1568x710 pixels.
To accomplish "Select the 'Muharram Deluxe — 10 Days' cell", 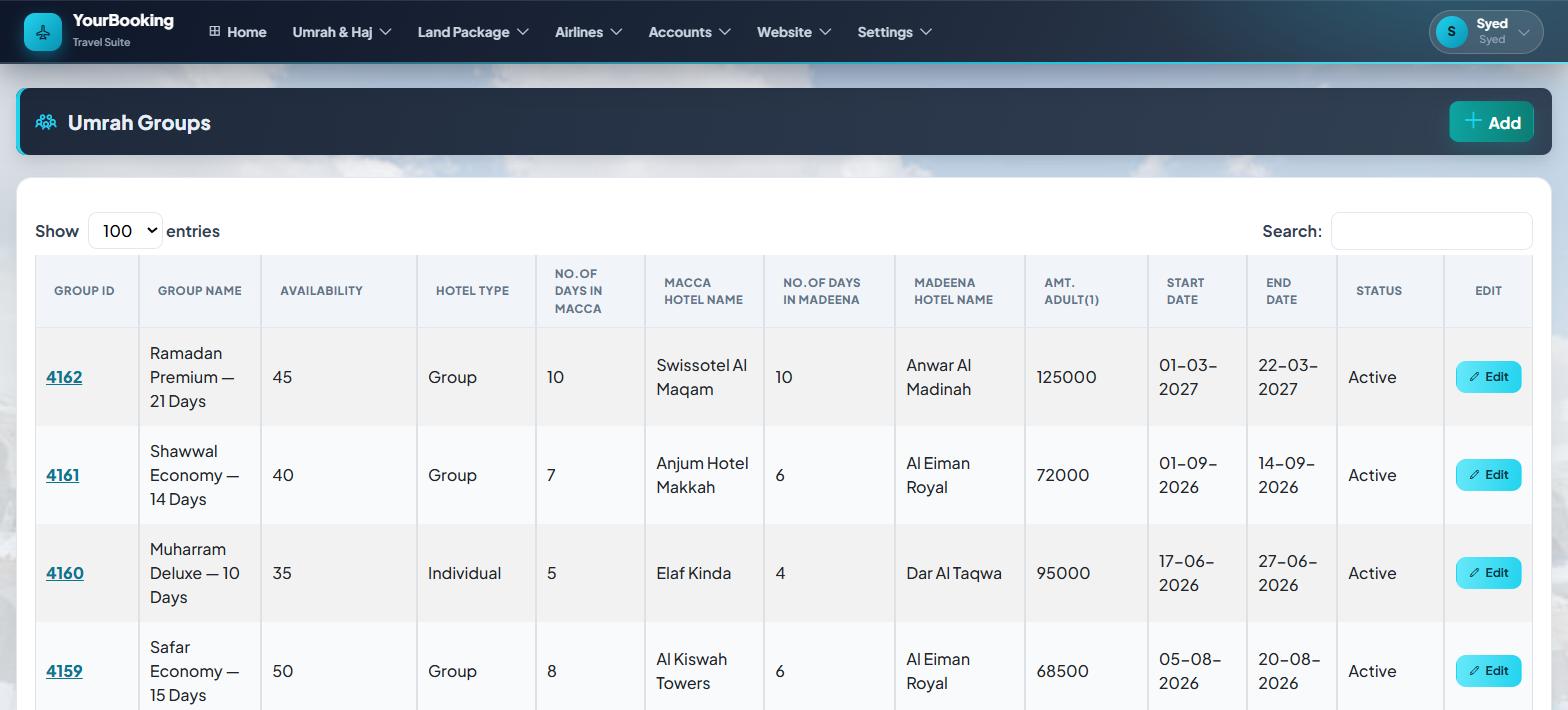I will (x=200, y=573).
